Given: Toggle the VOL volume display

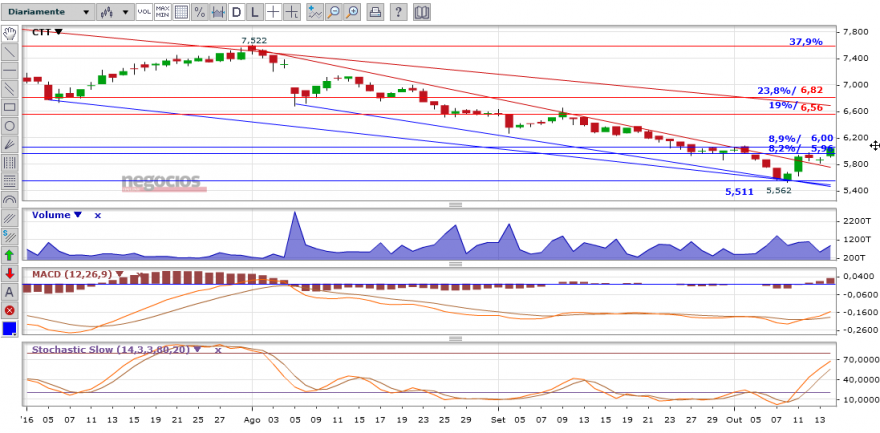Looking at the screenshot, I should coord(144,12).
